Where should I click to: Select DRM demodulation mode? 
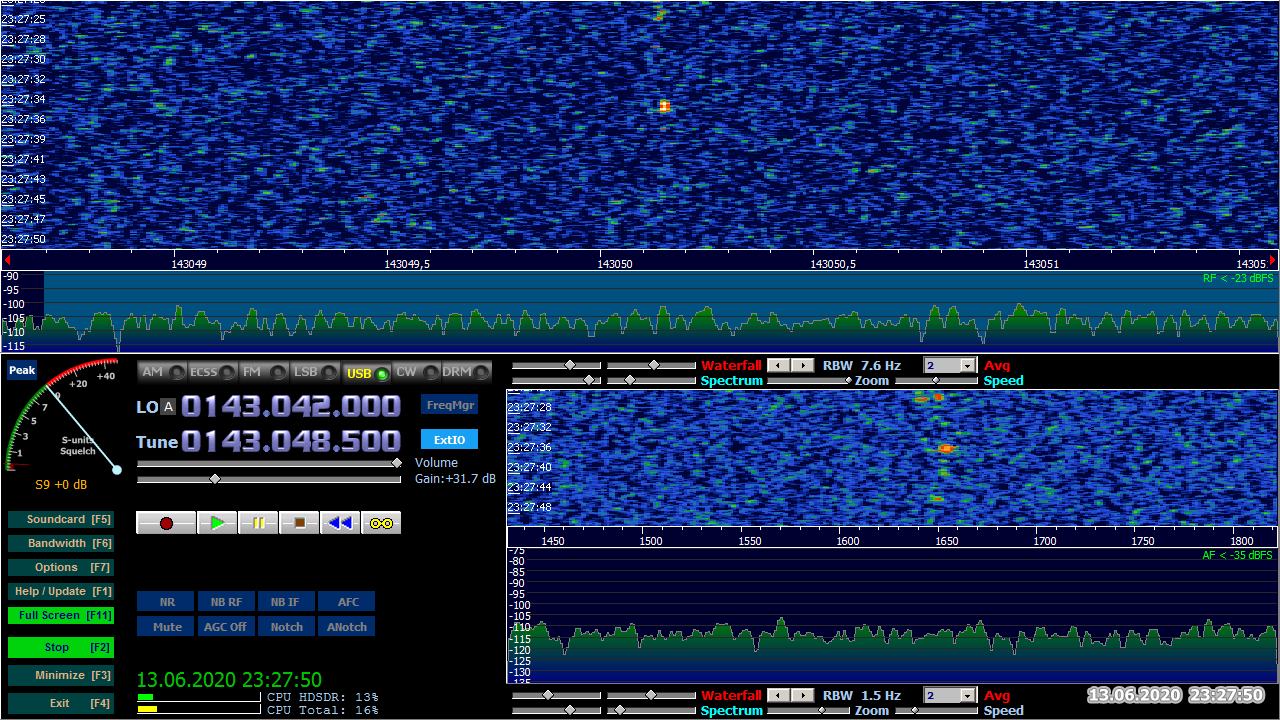pos(466,372)
